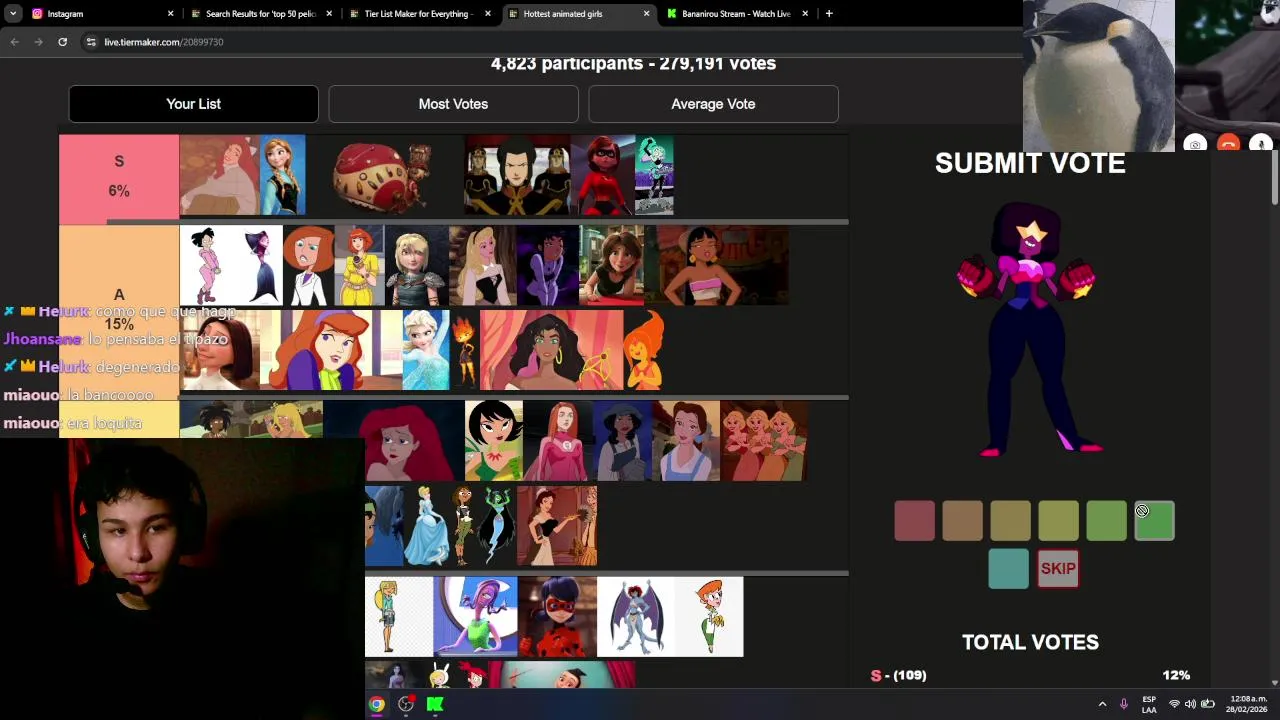Close the Instagram tab
The height and width of the screenshot is (720, 1280).
[x=170, y=14]
